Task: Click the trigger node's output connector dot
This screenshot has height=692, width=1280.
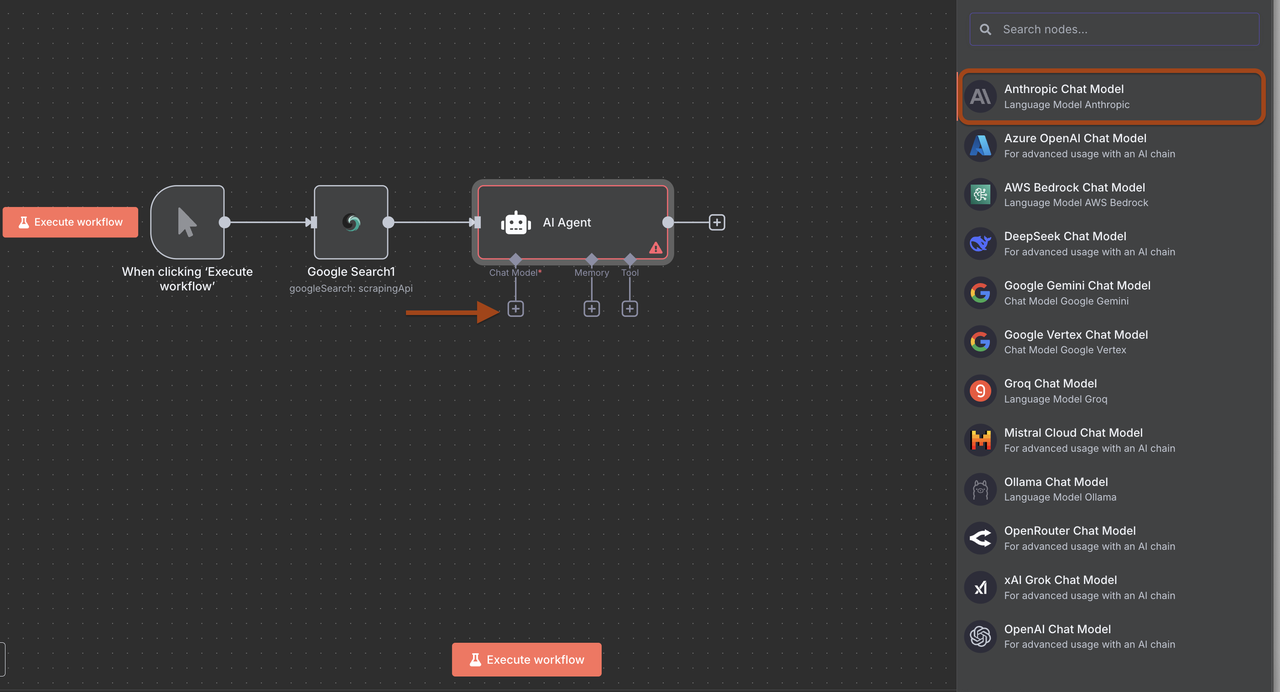Action: pyautogui.click(x=225, y=222)
